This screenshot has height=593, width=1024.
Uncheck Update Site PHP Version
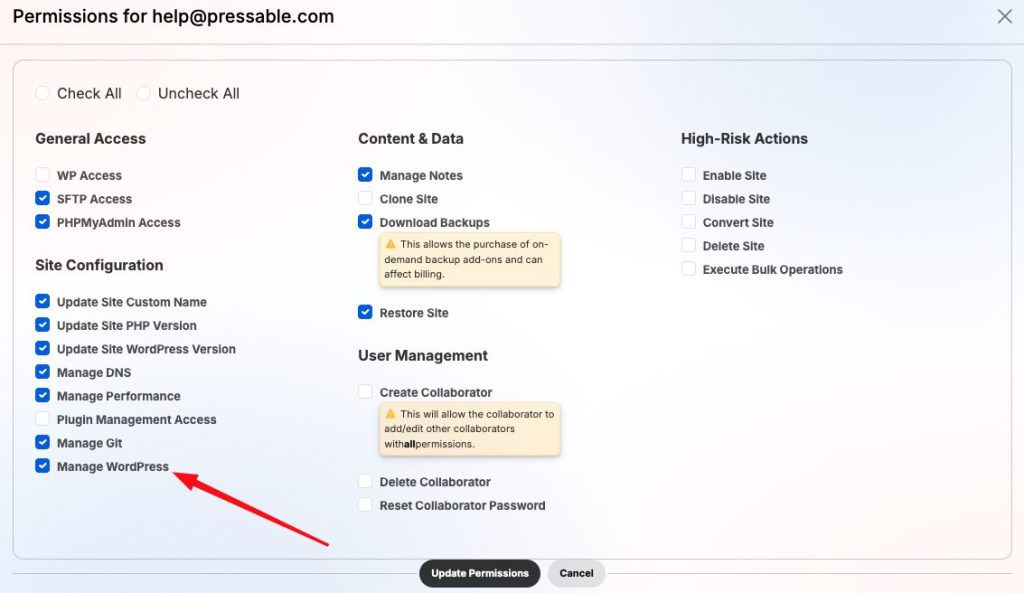point(43,325)
